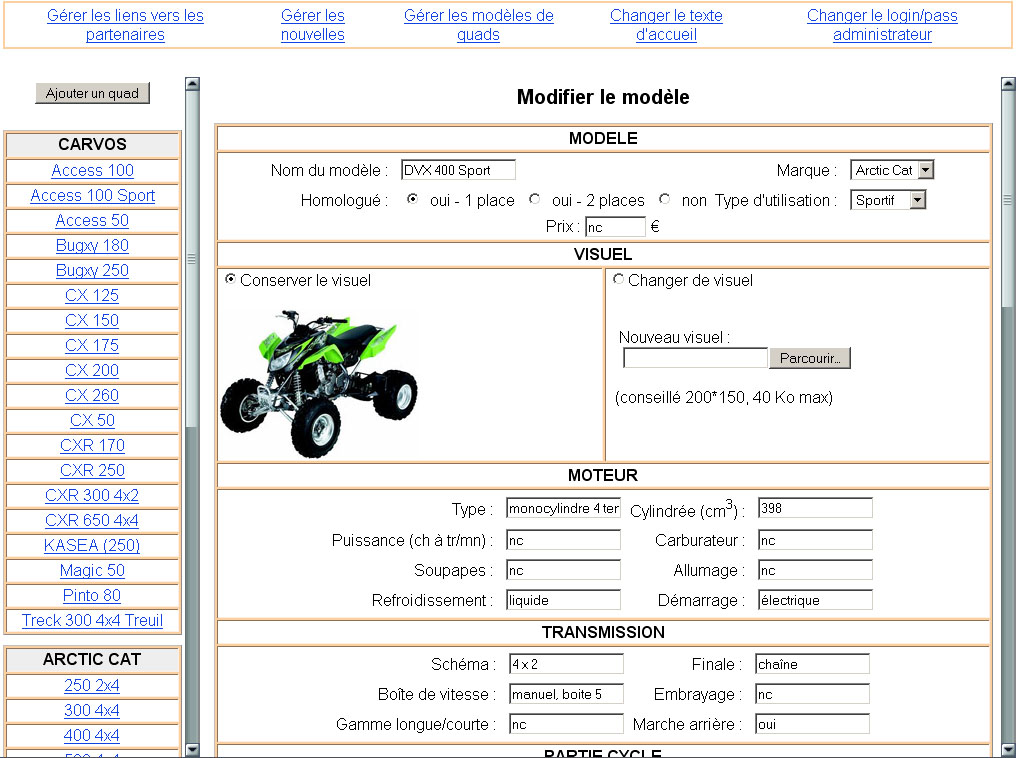The width and height of the screenshot is (1016, 758).
Task: Open the CX 260 model link
Action: (x=92, y=395)
